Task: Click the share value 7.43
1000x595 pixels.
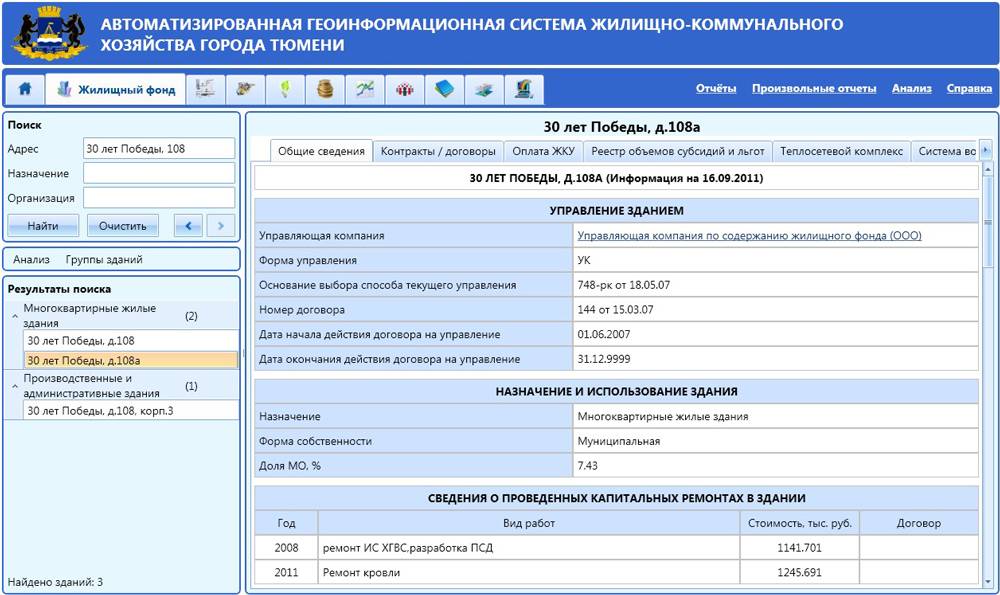Action: coord(587,466)
